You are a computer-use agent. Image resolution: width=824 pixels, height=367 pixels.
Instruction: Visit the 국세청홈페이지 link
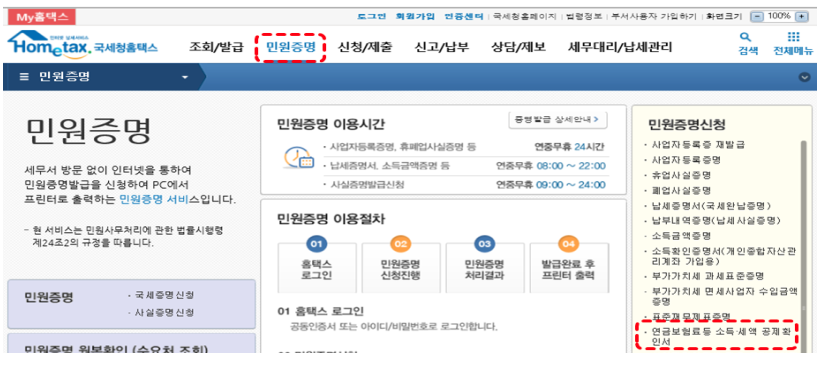click(x=524, y=16)
